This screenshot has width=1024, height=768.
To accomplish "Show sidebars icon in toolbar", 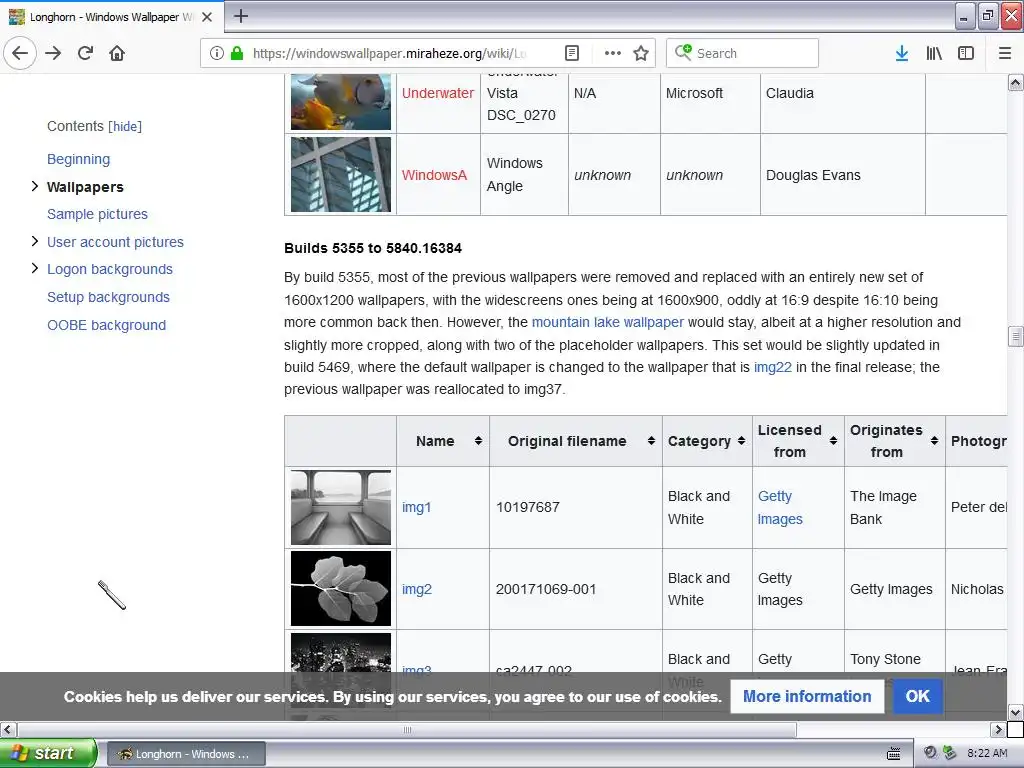I will [x=966, y=53].
